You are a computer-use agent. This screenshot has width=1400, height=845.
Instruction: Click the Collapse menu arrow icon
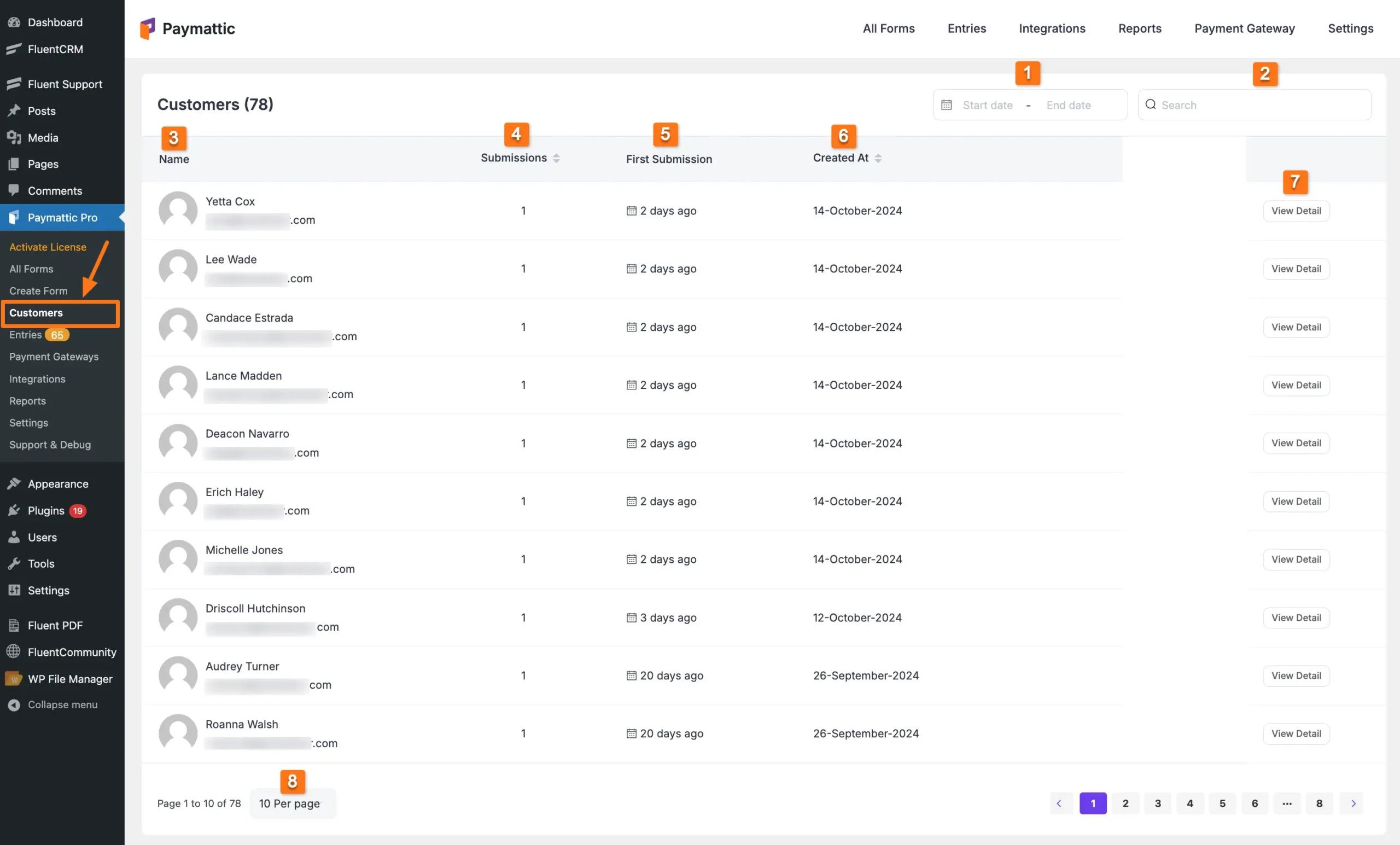(14, 704)
